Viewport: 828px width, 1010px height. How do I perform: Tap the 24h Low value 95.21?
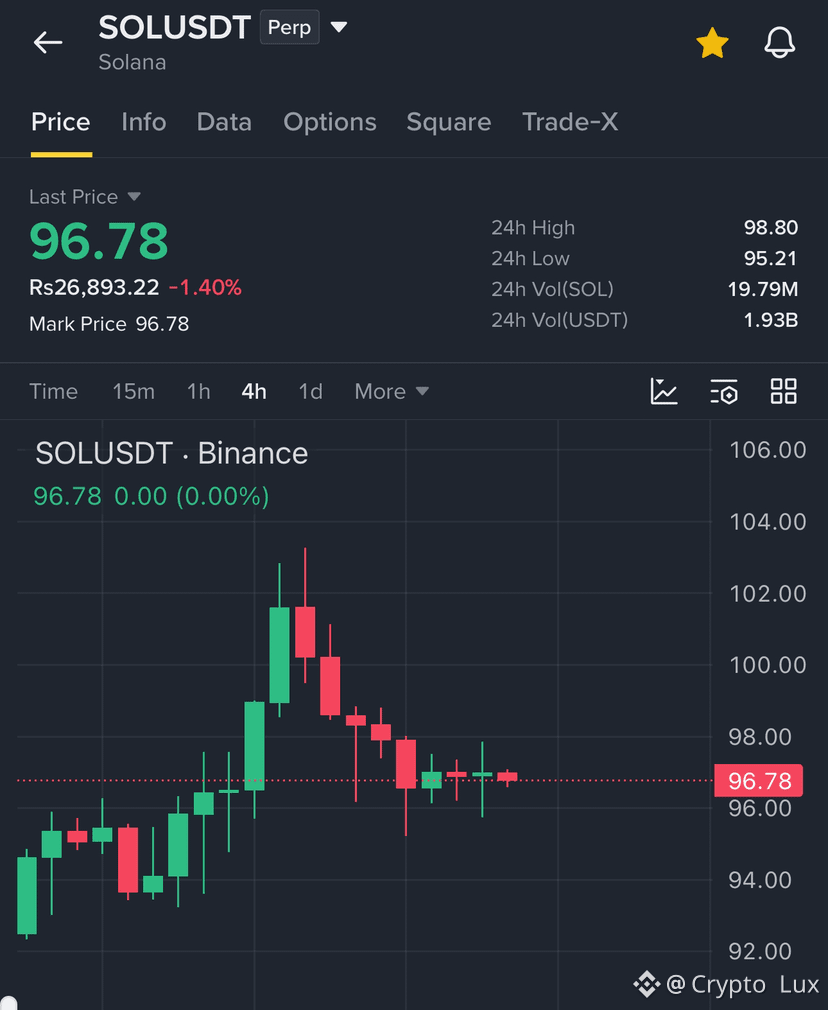pos(771,258)
